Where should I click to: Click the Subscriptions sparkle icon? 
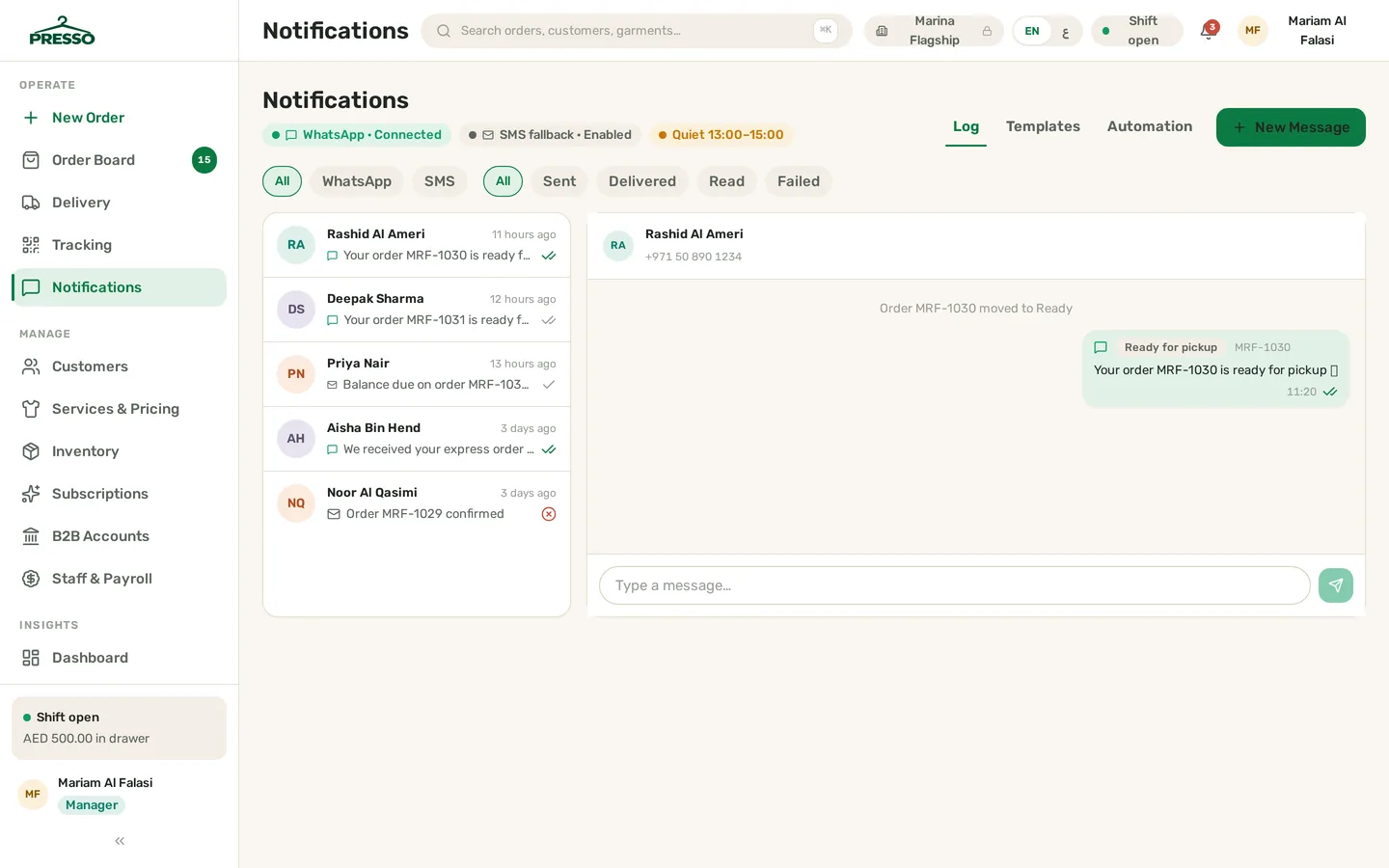tap(31, 494)
